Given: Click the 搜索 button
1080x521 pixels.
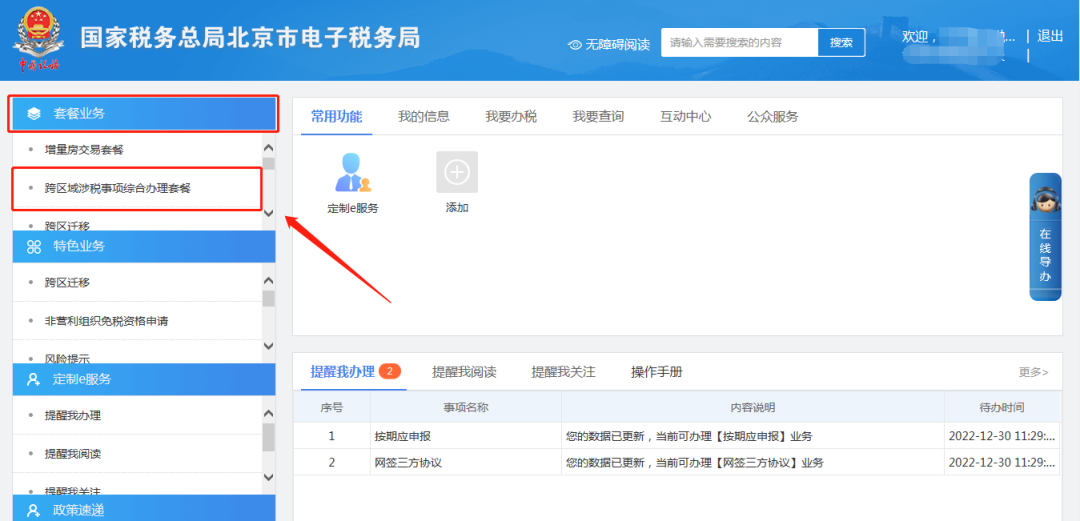Looking at the screenshot, I should [x=842, y=43].
